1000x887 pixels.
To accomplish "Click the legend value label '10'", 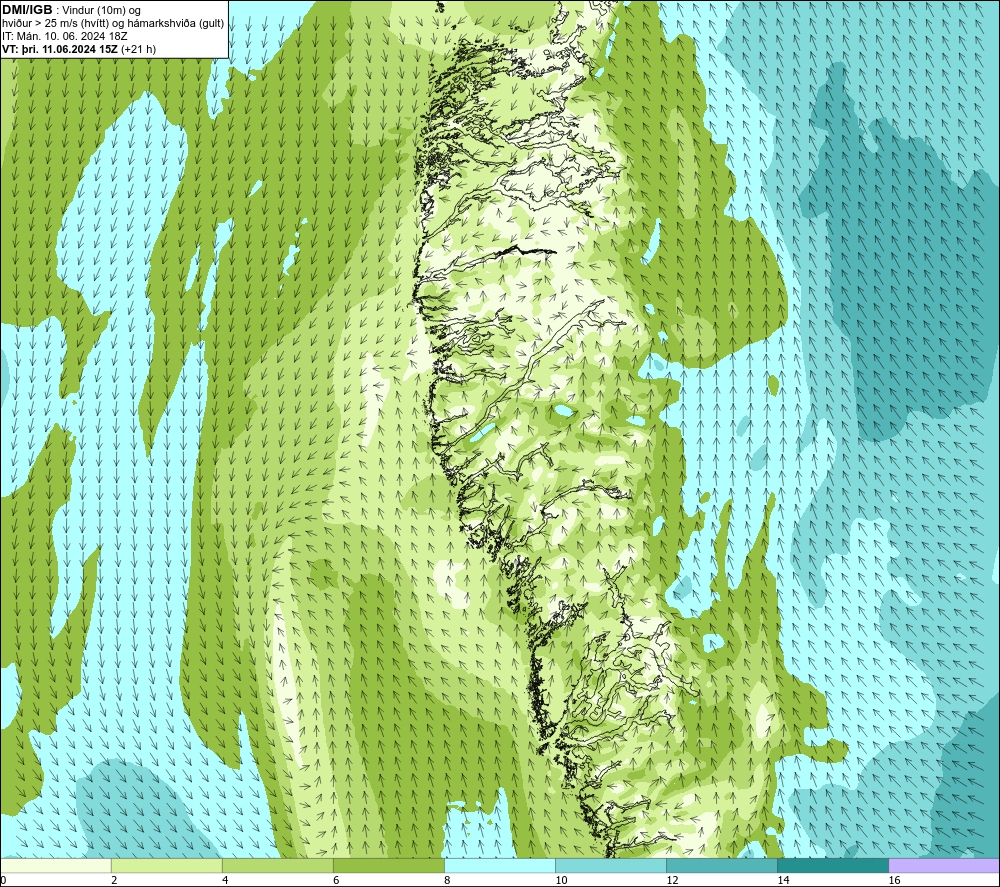I will (x=561, y=881).
